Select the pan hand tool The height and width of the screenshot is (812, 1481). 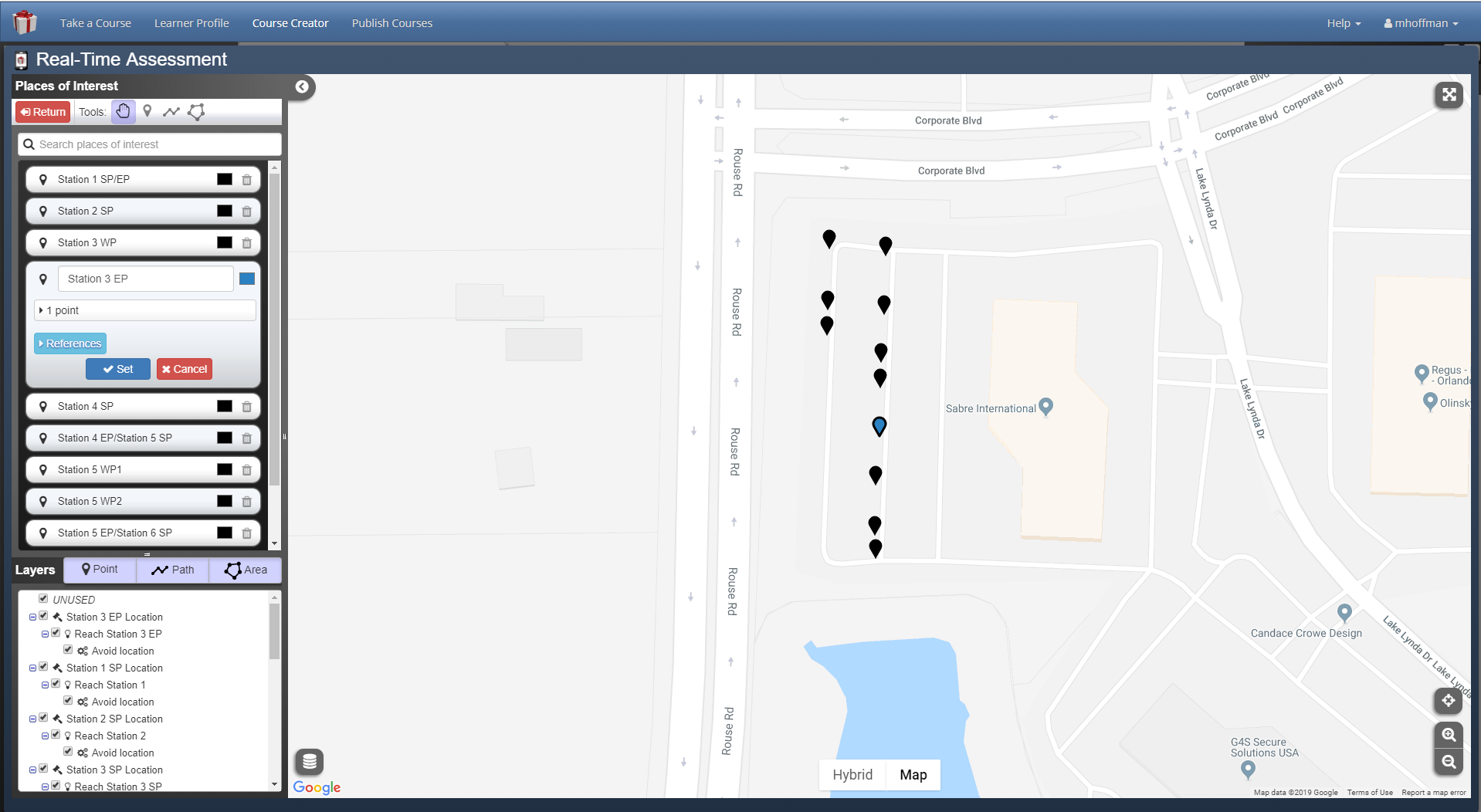click(x=123, y=111)
